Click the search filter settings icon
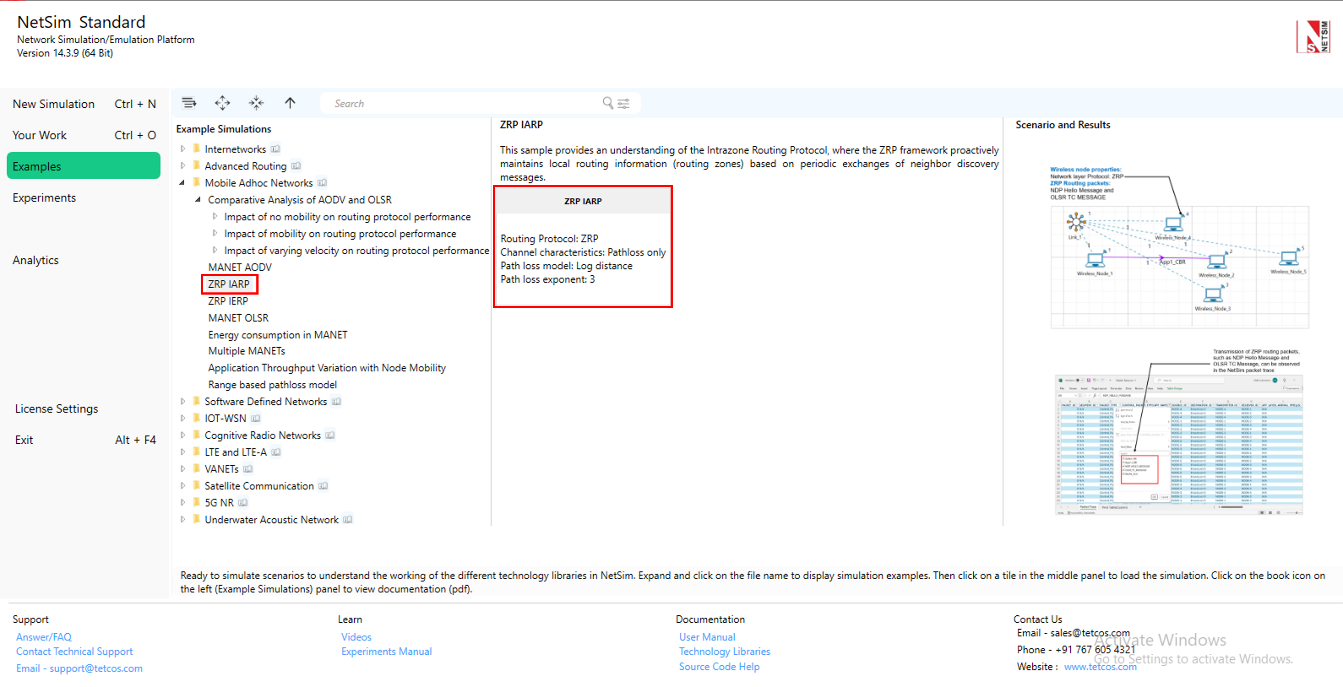1343x687 pixels. (x=624, y=103)
